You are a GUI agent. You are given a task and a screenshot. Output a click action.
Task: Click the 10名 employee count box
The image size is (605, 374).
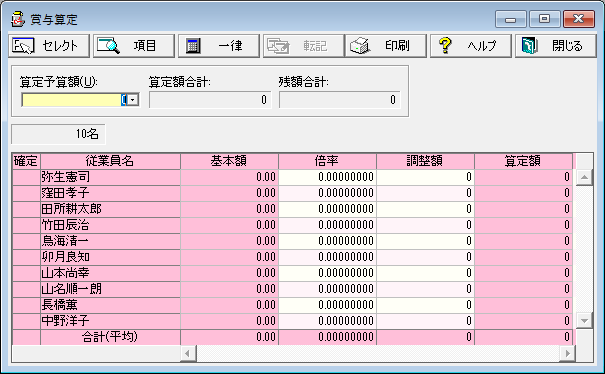pyautogui.click(x=58, y=134)
